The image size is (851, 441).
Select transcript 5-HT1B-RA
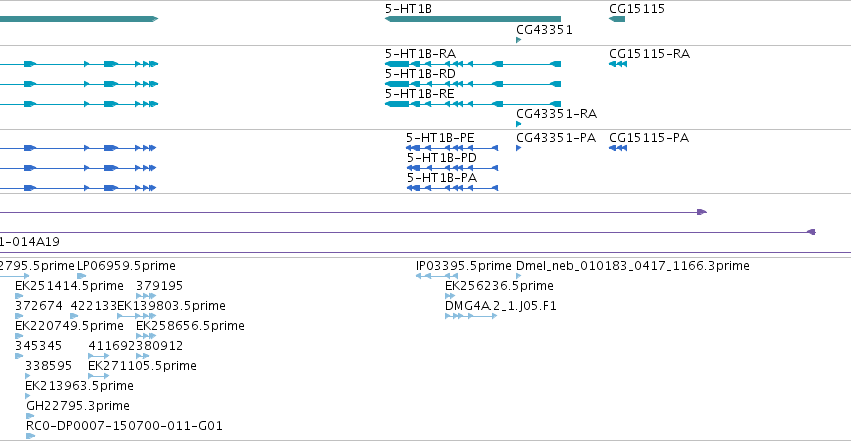(x=473, y=64)
